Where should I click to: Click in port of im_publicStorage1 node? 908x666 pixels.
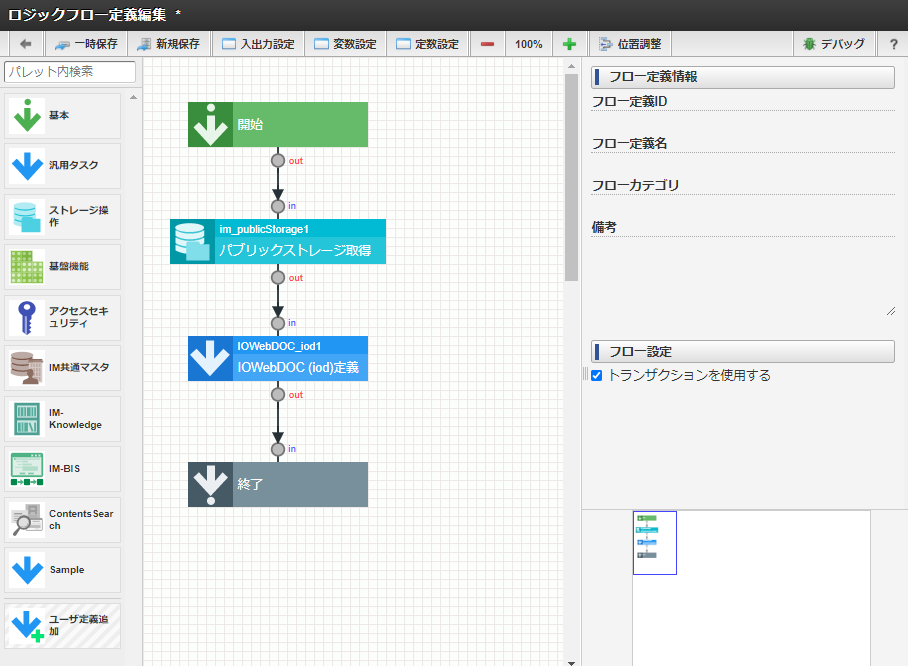278,206
